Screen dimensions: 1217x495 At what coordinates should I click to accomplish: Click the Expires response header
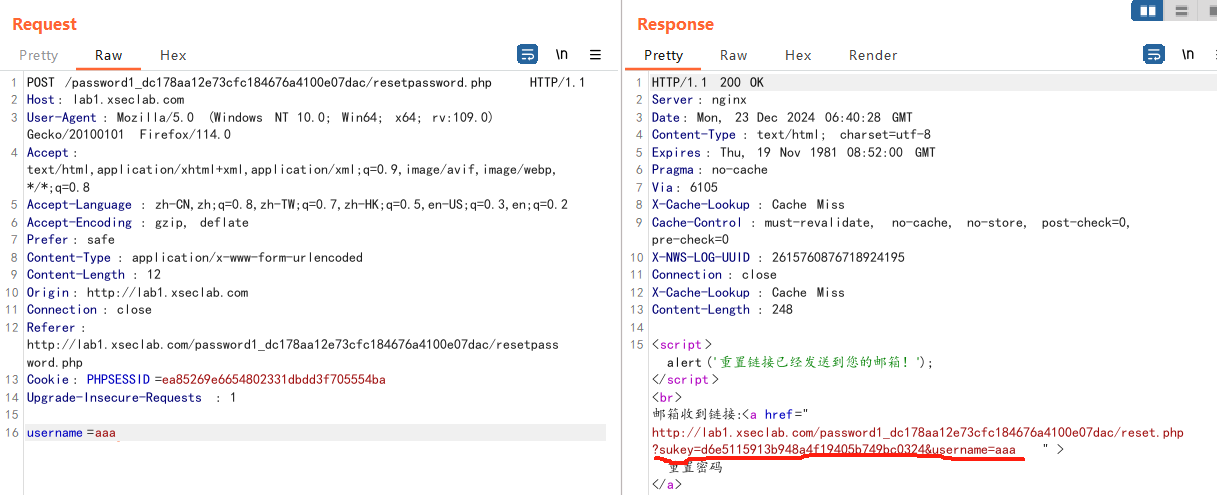(x=793, y=152)
